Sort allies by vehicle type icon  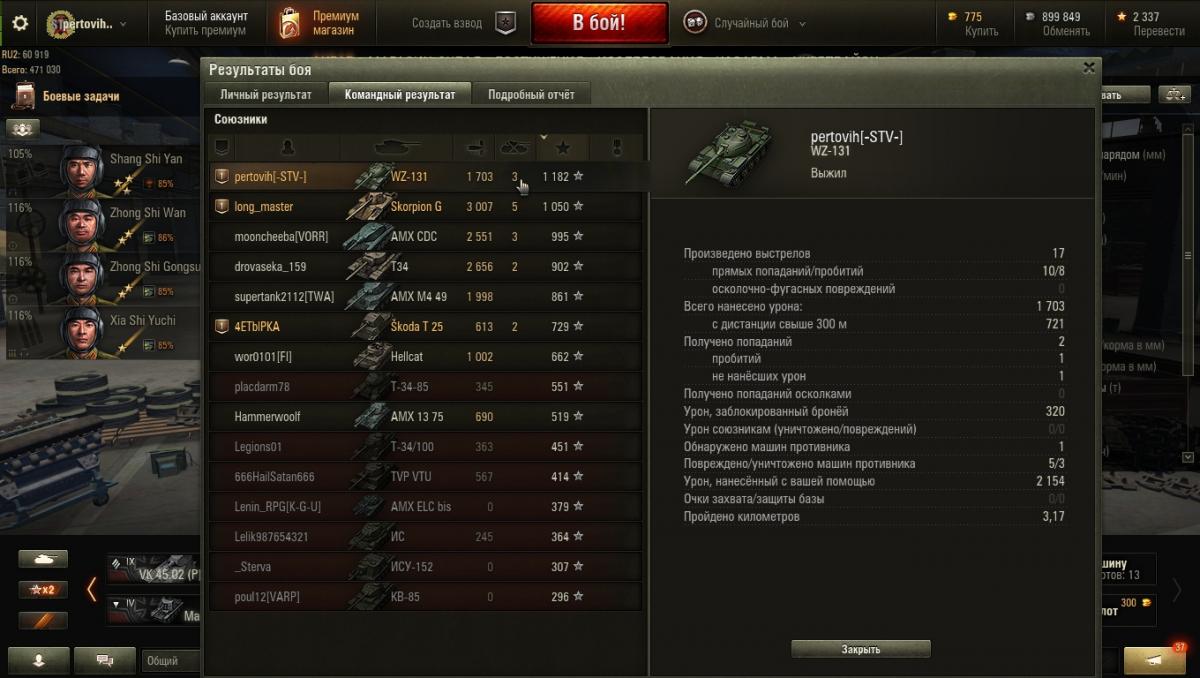point(397,148)
